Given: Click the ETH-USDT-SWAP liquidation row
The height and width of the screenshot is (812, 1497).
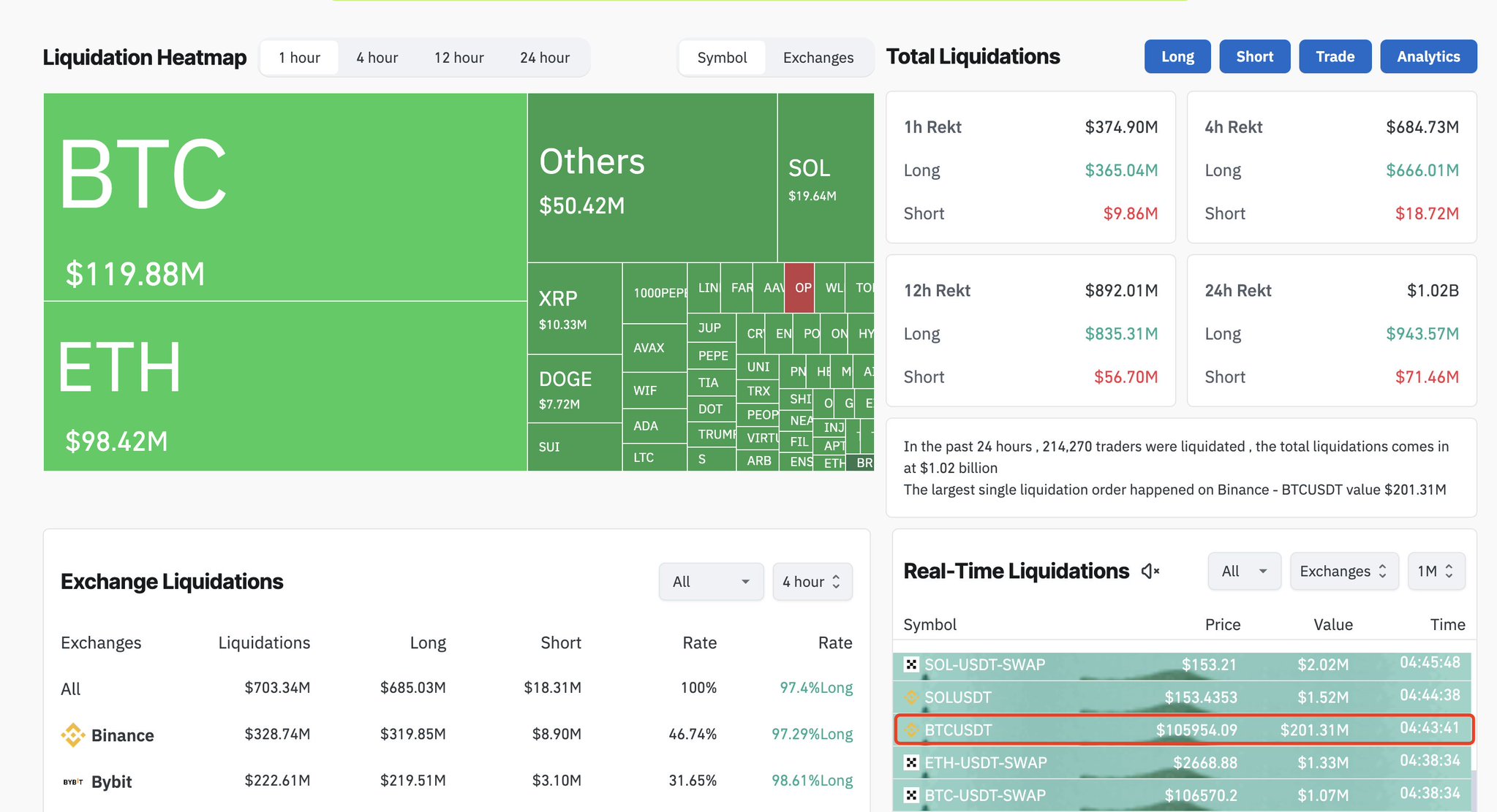Looking at the screenshot, I should [x=1182, y=762].
